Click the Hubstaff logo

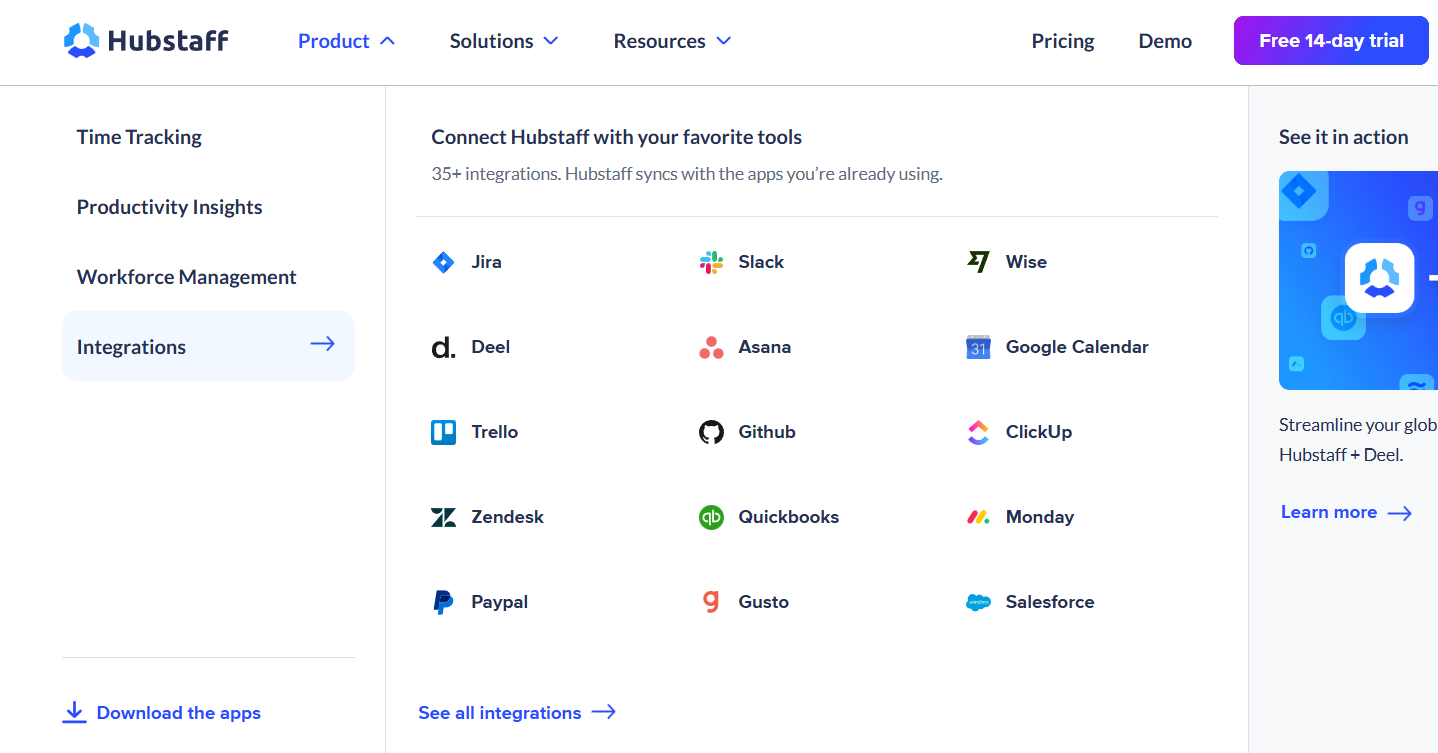pyautogui.click(x=145, y=40)
